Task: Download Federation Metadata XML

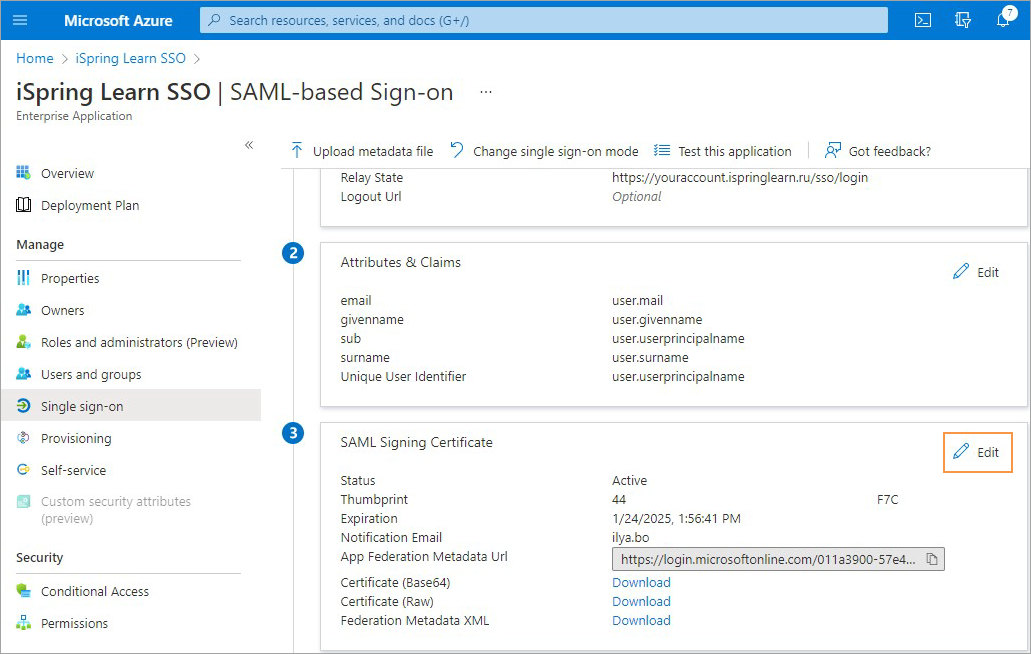Action: (x=641, y=620)
